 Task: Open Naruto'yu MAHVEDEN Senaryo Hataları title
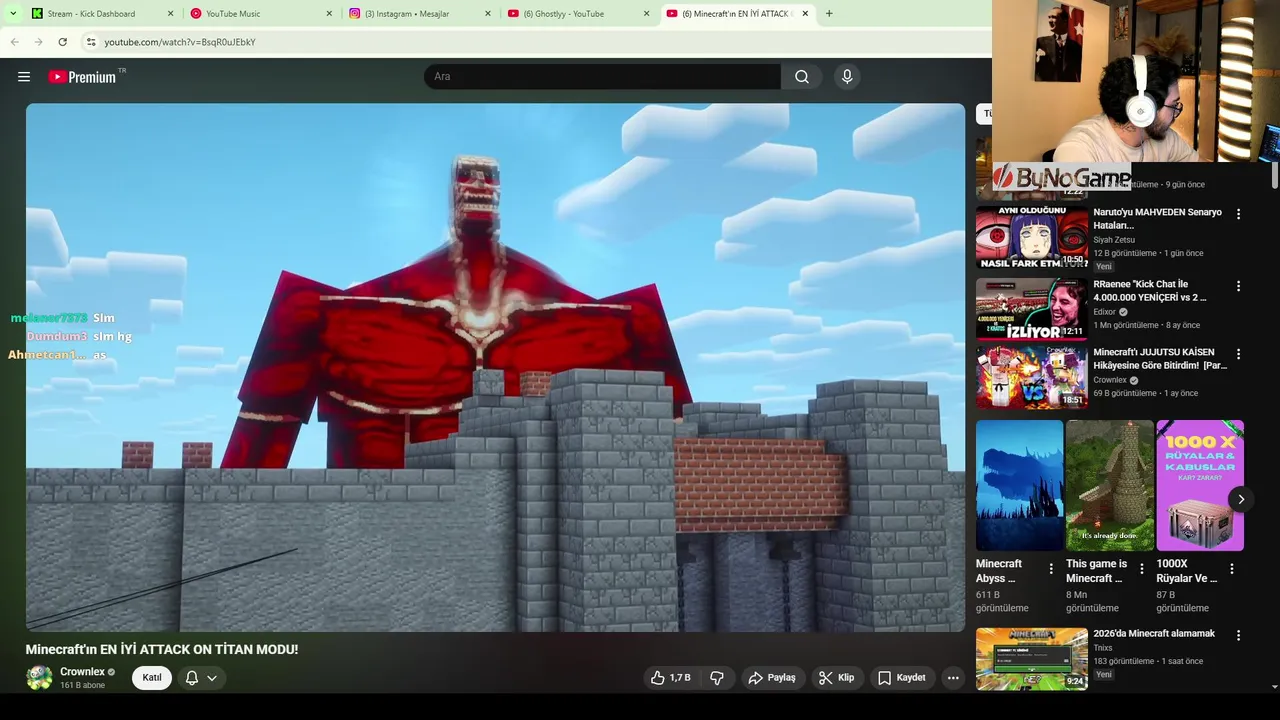point(1157,219)
